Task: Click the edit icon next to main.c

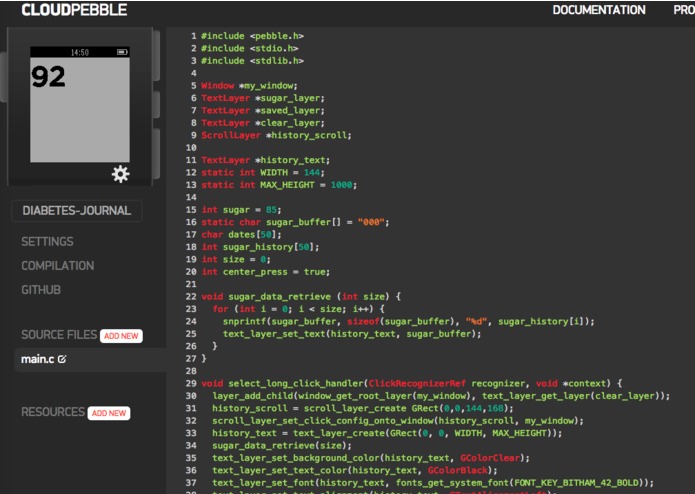Action: pos(62,359)
